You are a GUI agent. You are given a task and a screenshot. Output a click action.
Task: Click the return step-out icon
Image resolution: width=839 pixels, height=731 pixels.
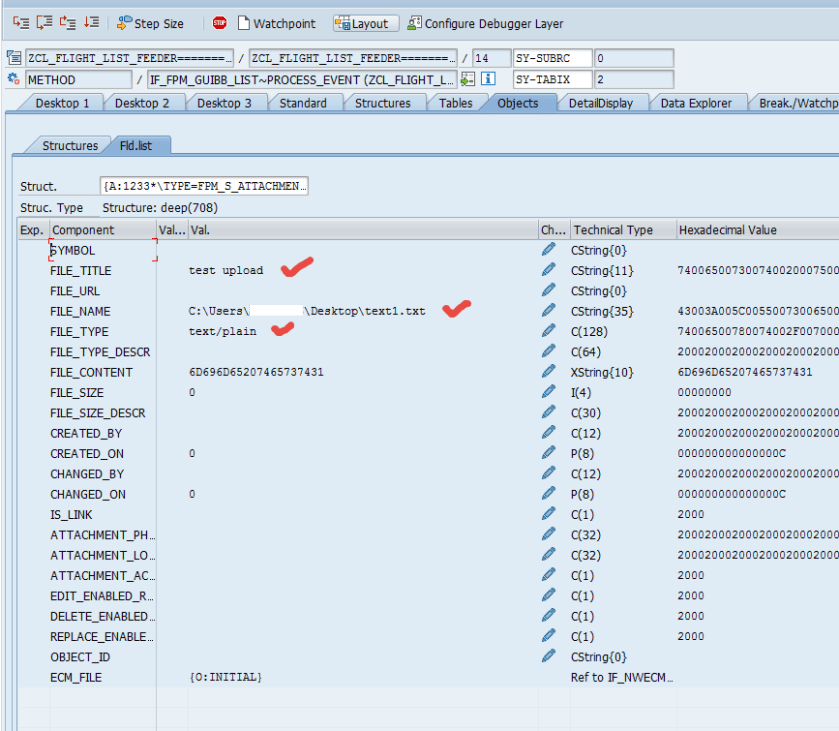coord(67,23)
